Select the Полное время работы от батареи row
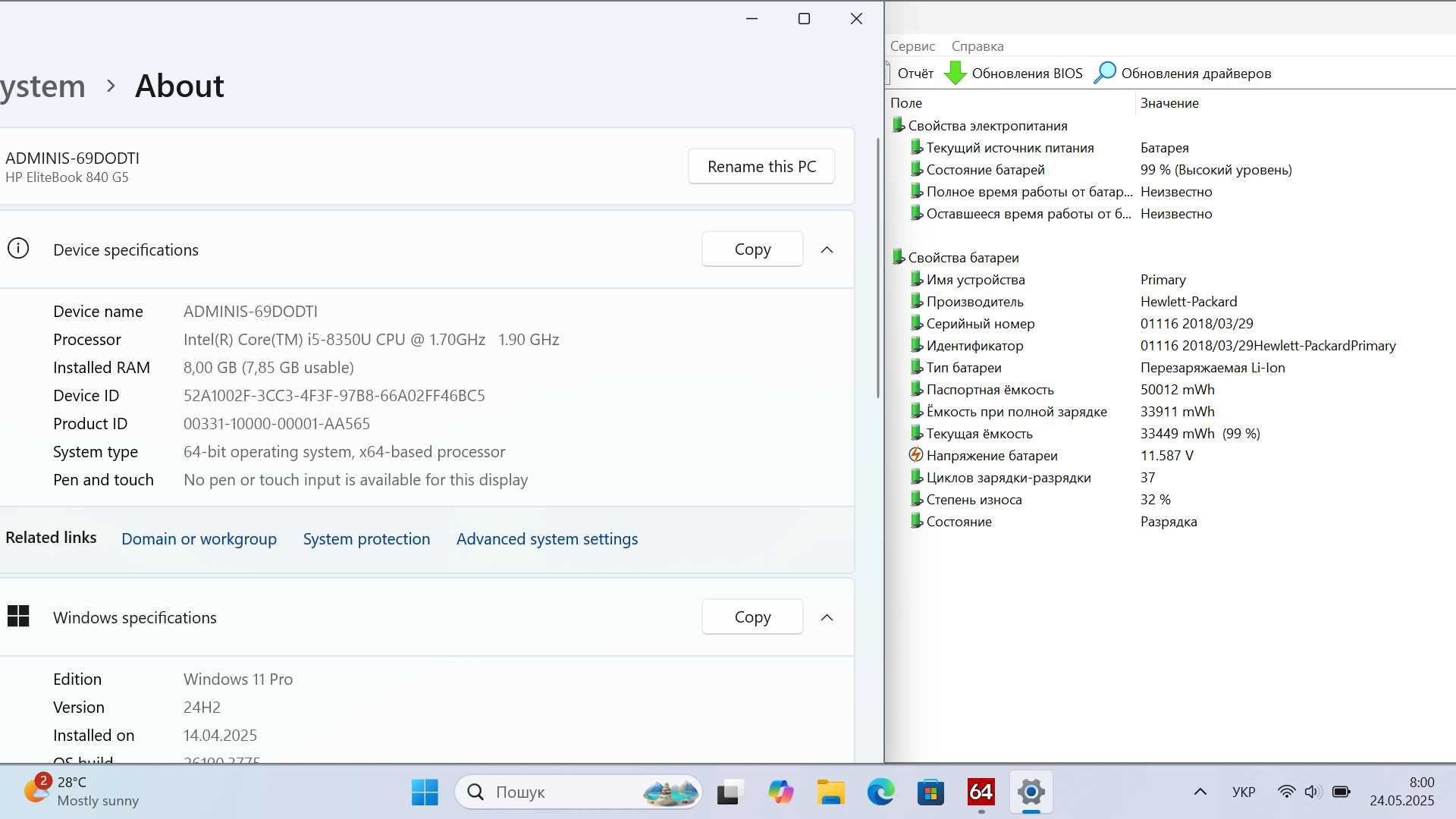This screenshot has width=1456, height=819. (x=1170, y=191)
